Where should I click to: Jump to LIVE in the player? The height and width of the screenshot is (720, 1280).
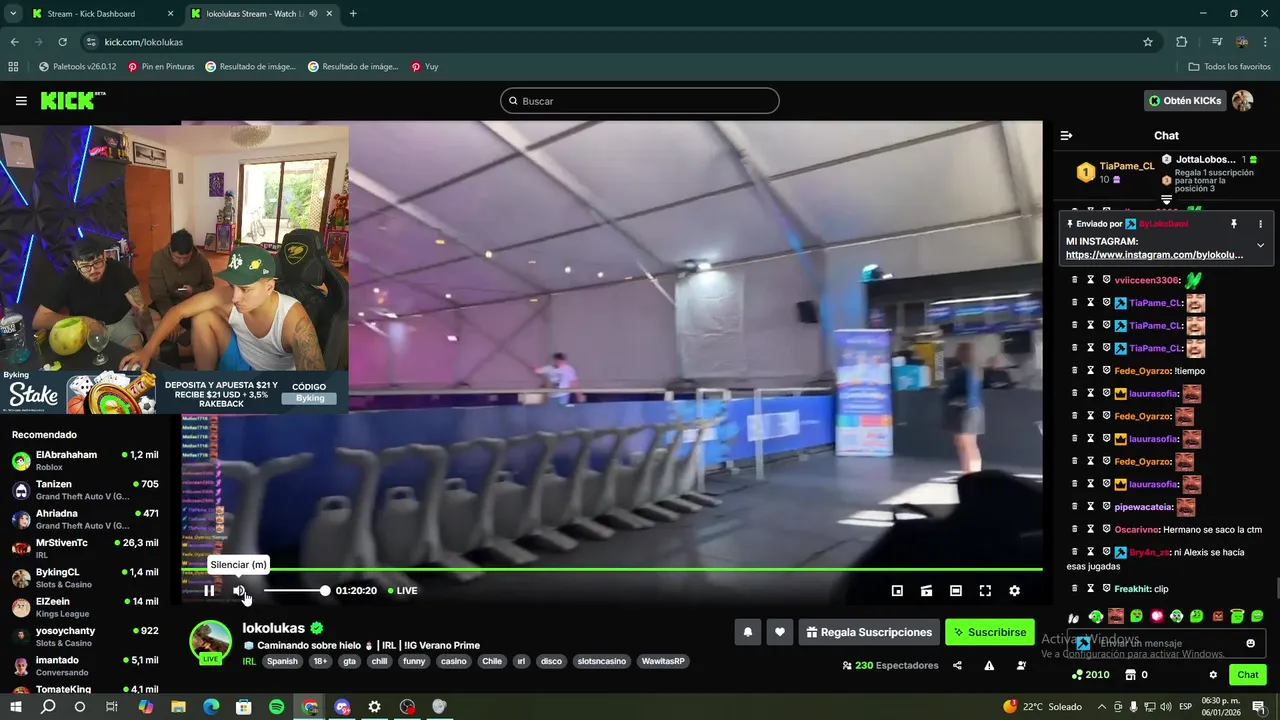(x=403, y=591)
